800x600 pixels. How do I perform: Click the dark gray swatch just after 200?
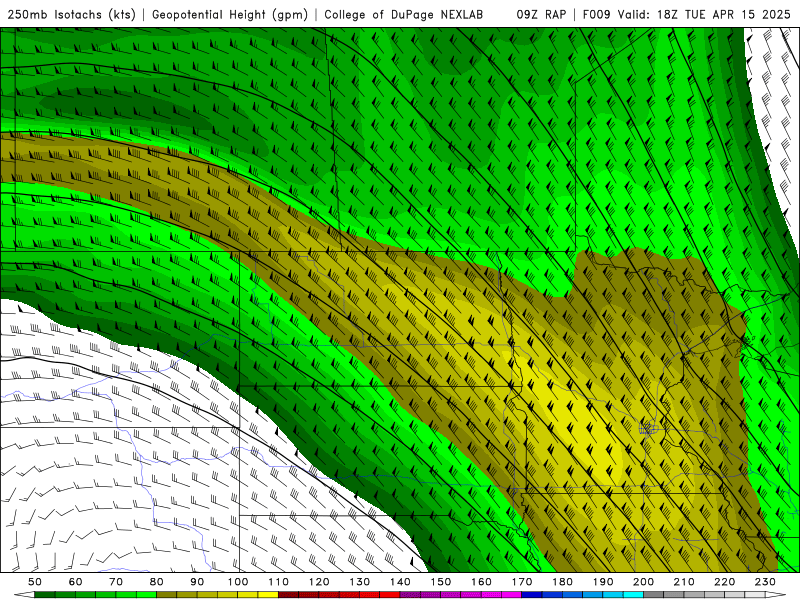pyautogui.click(x=654, y=595)
